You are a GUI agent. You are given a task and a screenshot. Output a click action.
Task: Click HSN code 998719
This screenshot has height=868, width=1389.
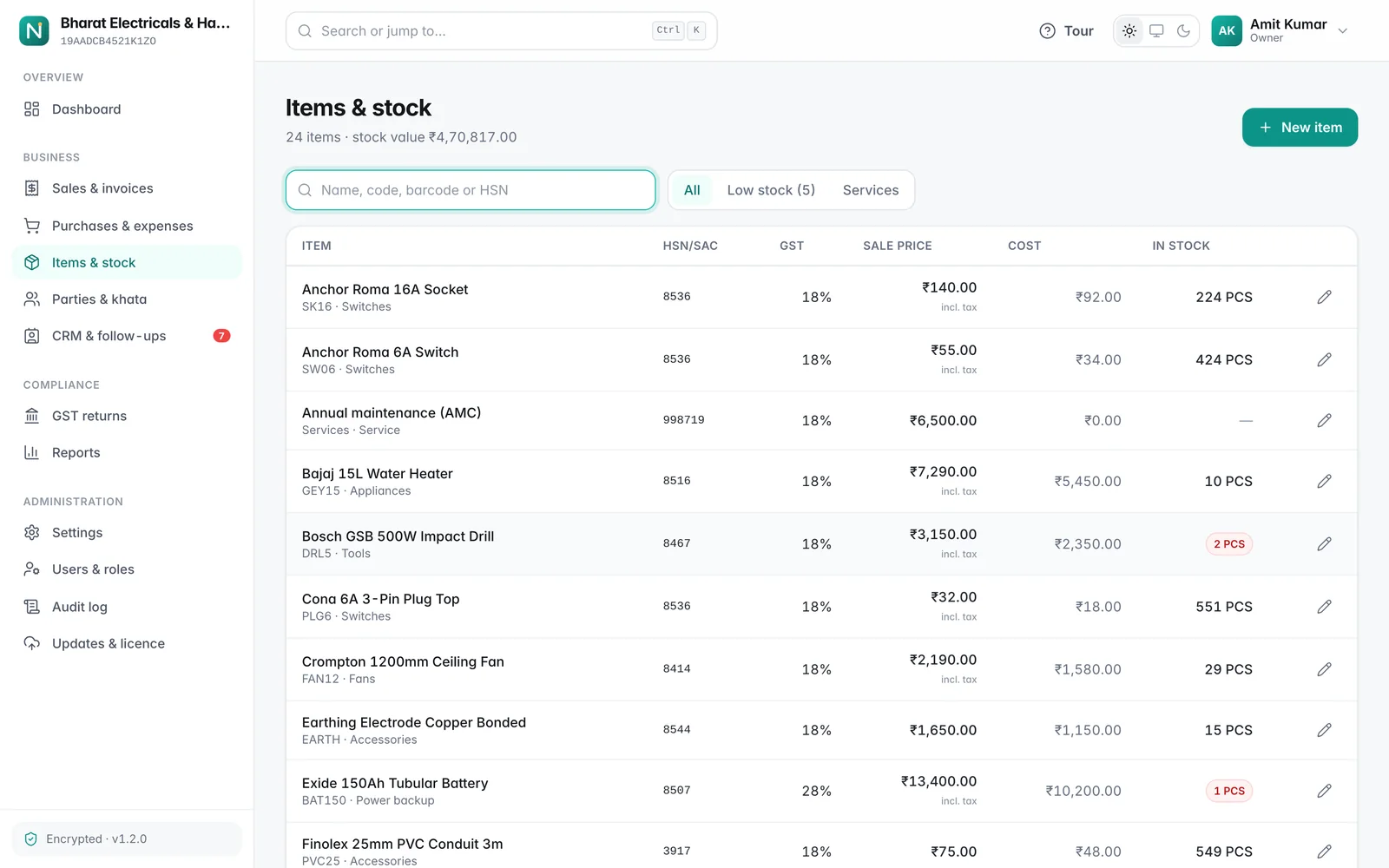683,420
